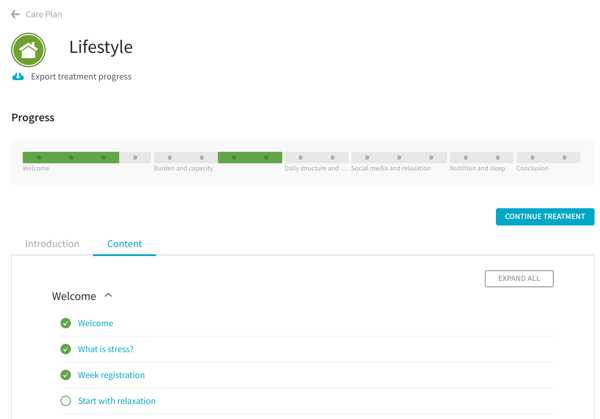Click the Nutrition and sleep label
This screenshot has width=600, height=419.
tap(477, 168)
